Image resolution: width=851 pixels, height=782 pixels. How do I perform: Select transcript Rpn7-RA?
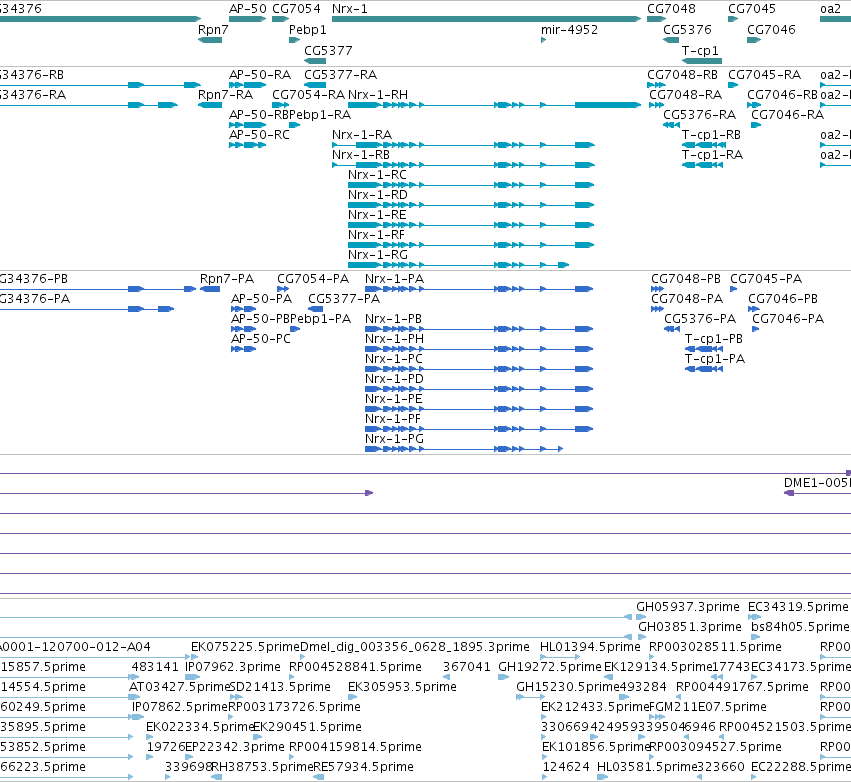(x=225, y=94)
